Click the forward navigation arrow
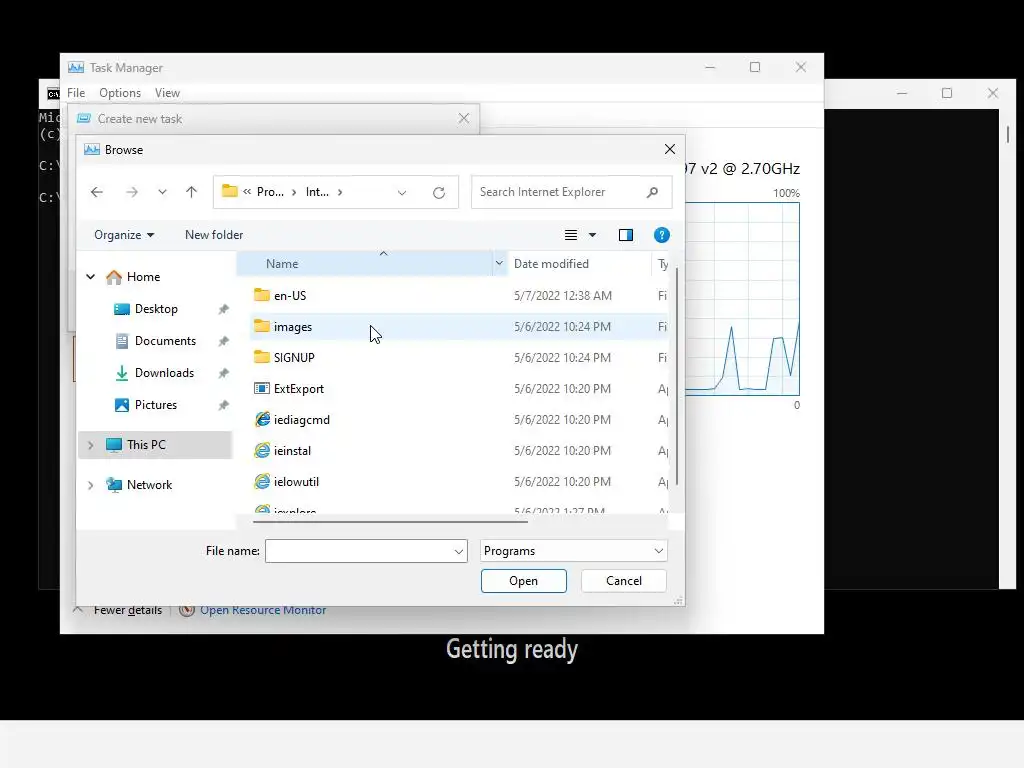The height and width of the screenshot is (768, 1024). [x=132, y=192]
